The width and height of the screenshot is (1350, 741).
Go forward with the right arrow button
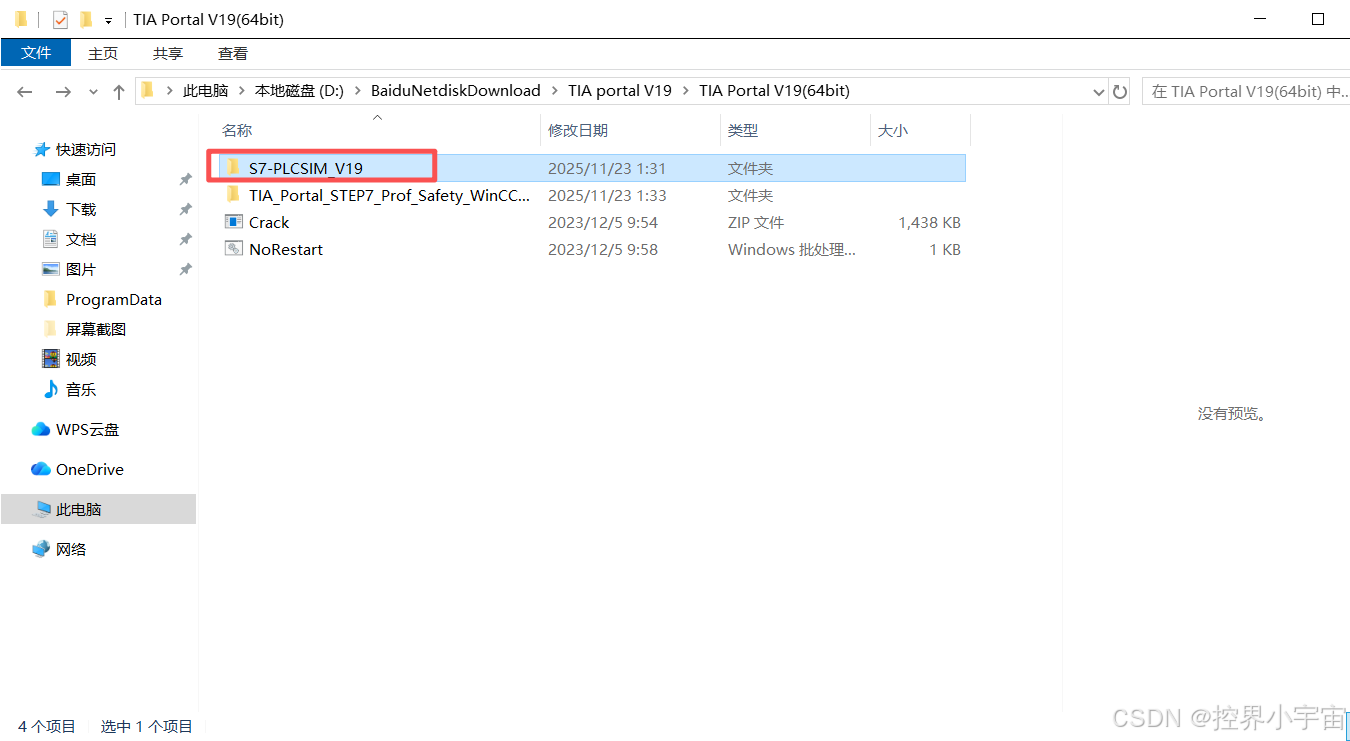click(x=62, y=91)
